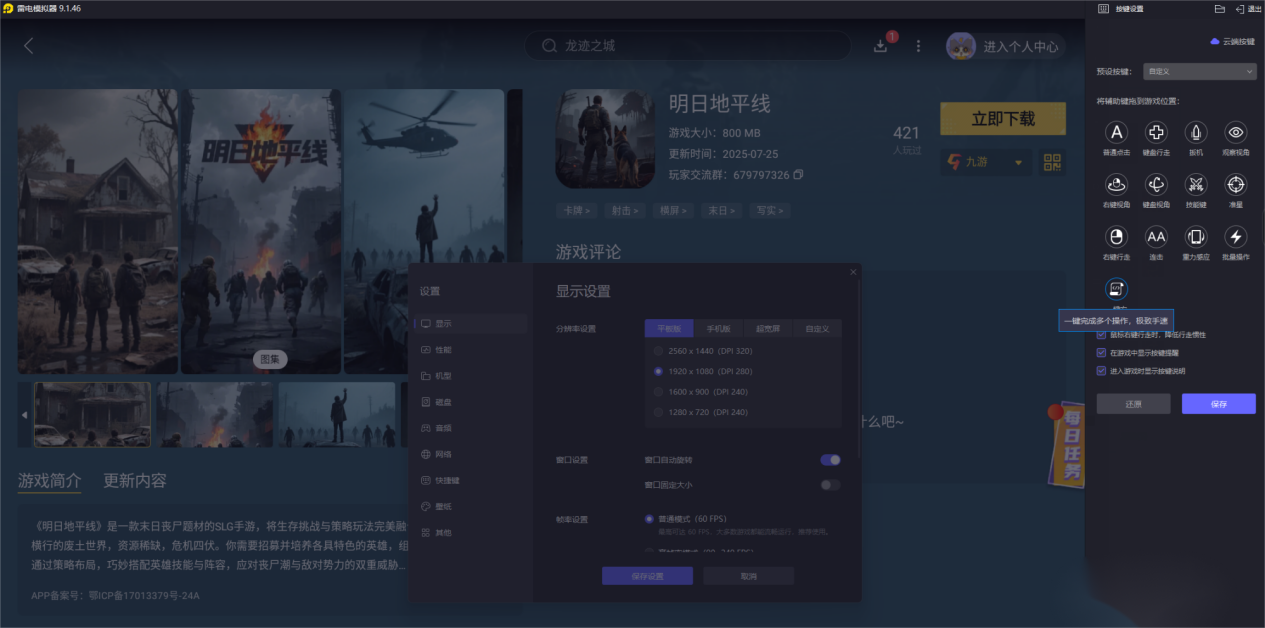
Task: Open the 预设按键 preset dropdown
Action: point(1200,72)
